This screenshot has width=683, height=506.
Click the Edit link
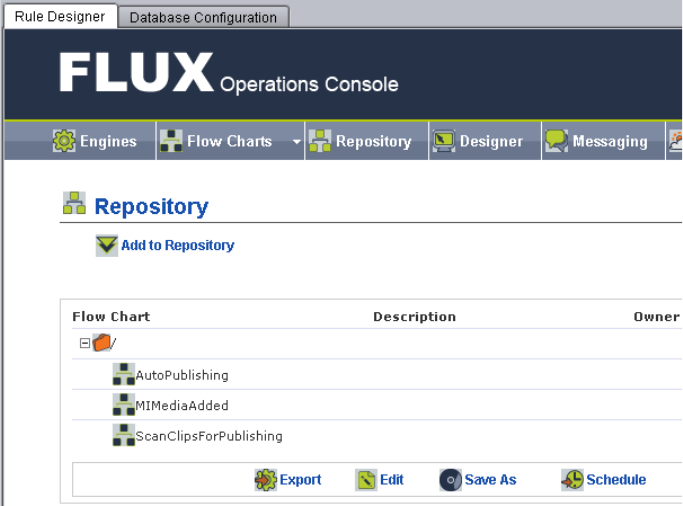point(392,479)
